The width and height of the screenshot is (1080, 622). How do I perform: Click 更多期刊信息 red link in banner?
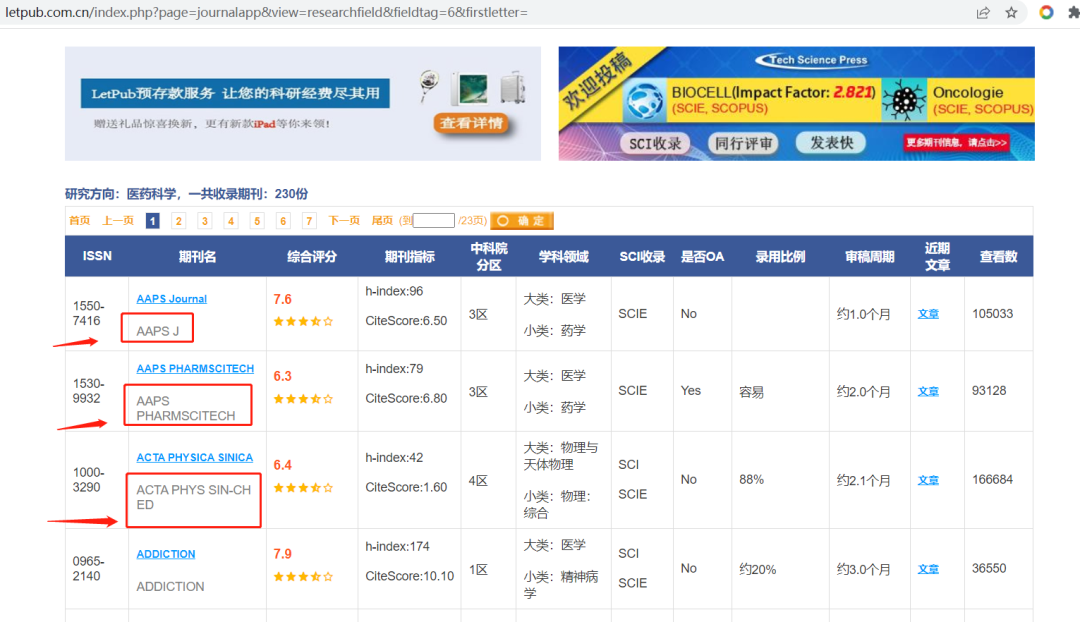[957, 143]
